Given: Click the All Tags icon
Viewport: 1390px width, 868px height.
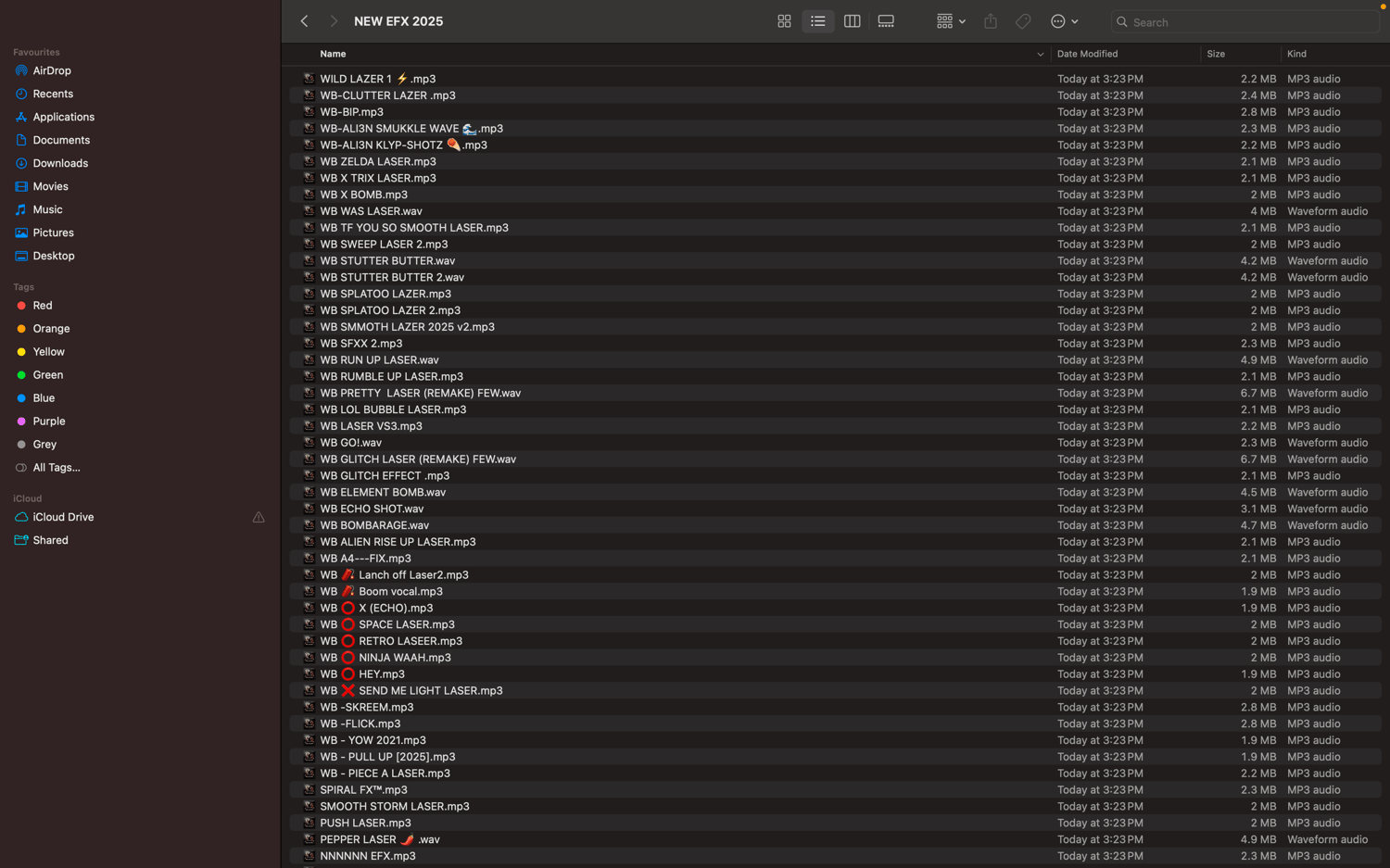Looking at the screenshot, I should (21, 468).
